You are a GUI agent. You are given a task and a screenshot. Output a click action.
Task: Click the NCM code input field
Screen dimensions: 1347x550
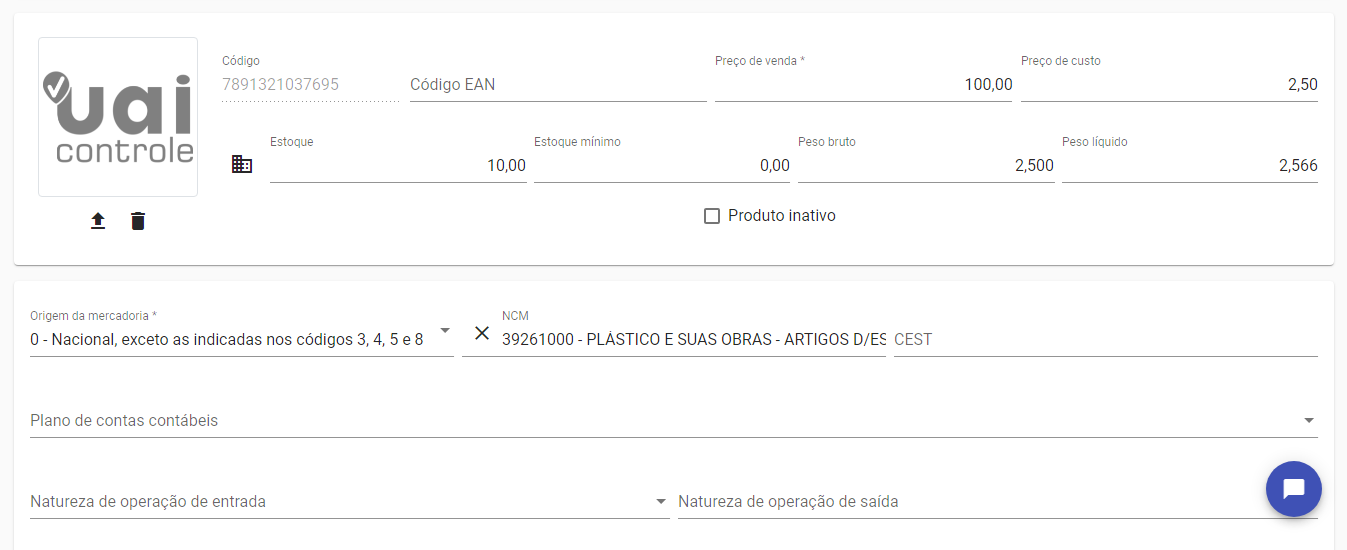click(693, 340)
